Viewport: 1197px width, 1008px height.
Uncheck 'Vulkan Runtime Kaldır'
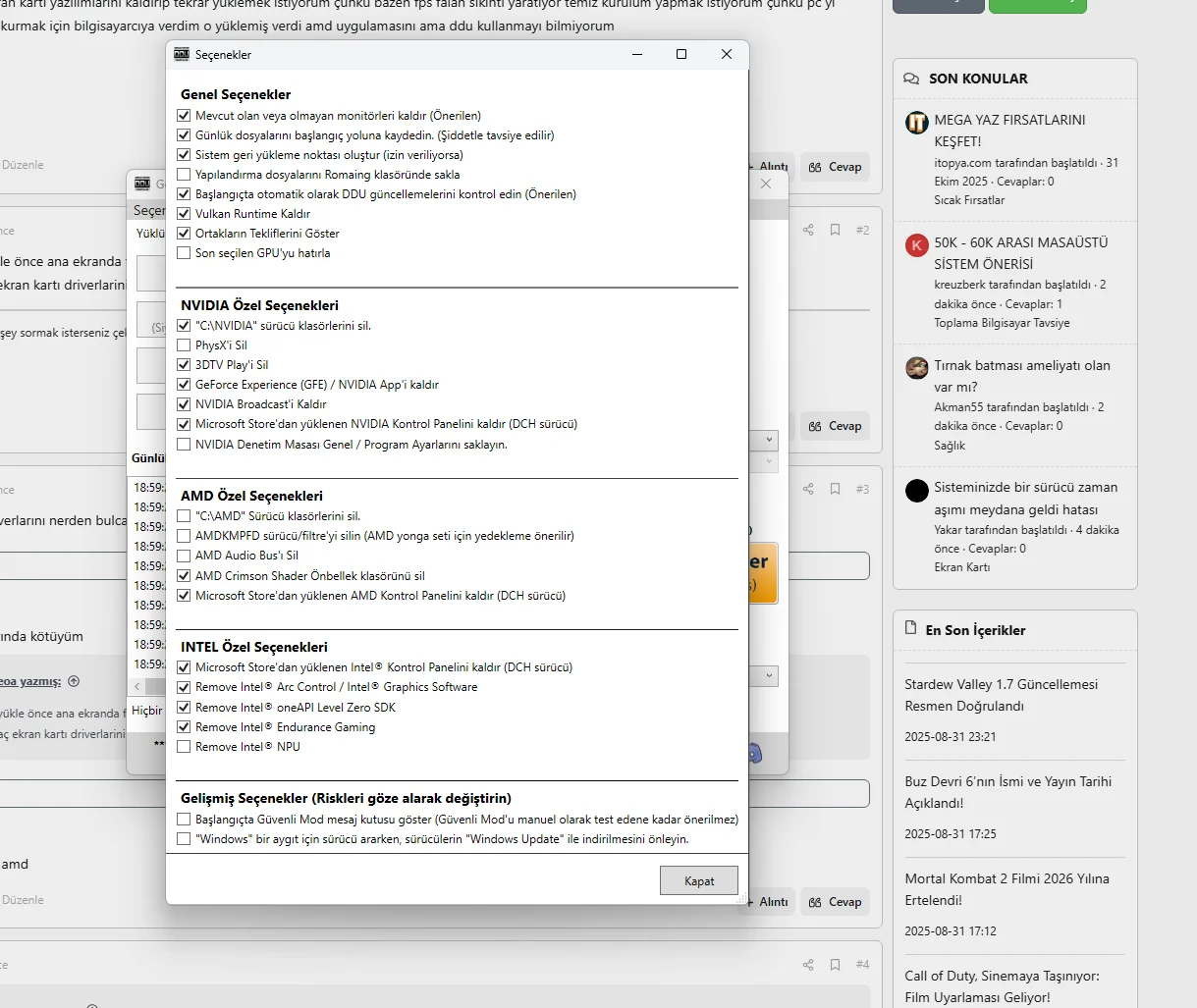pyautogui.click(x=184, y=213)
